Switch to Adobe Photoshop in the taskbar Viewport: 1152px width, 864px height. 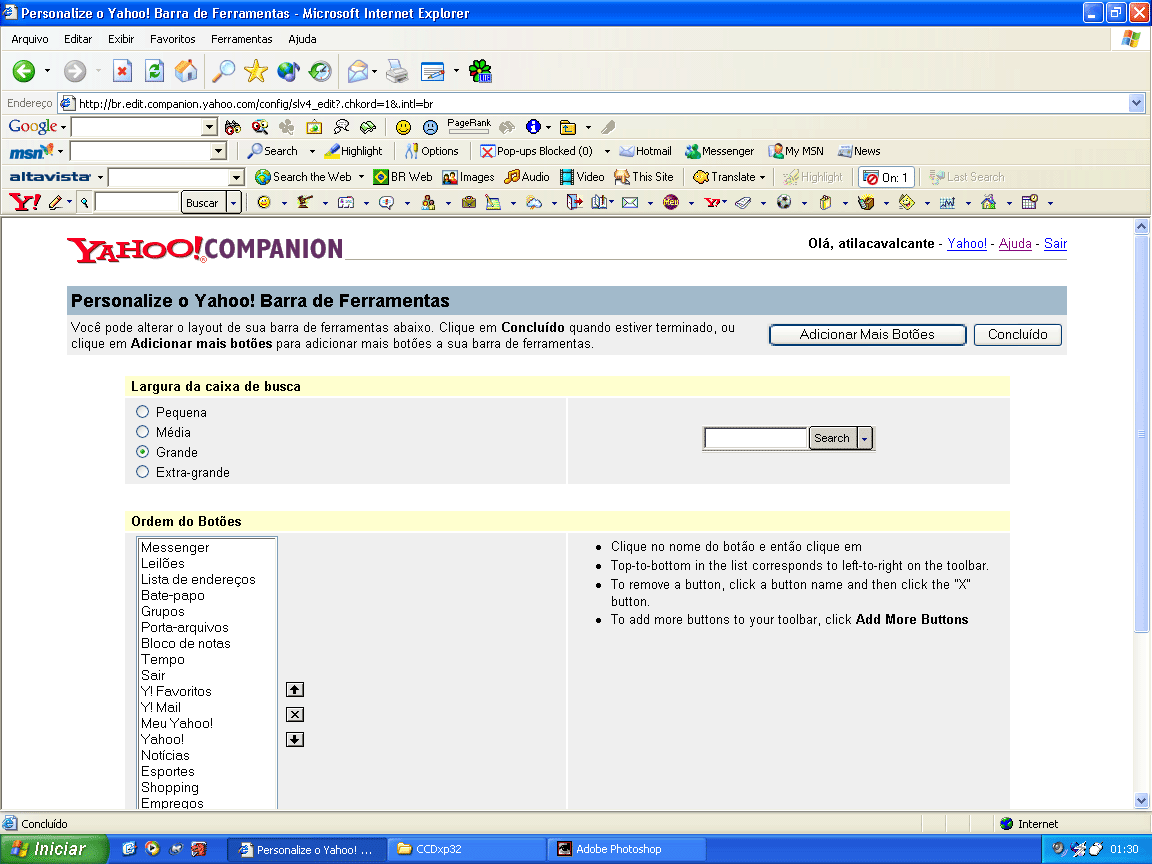[627, 849]
